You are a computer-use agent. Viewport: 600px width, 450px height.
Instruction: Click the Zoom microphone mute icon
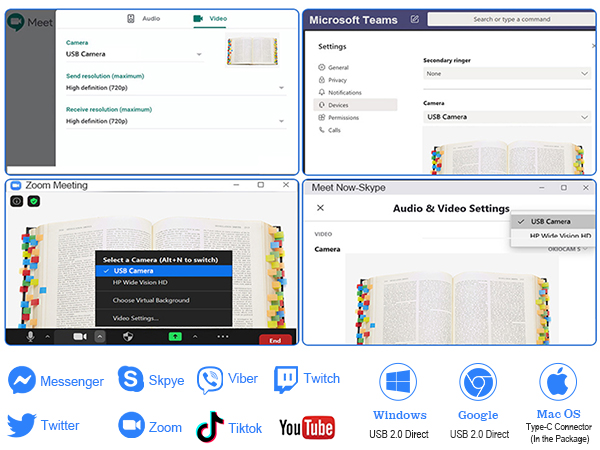tap(31, 338)
